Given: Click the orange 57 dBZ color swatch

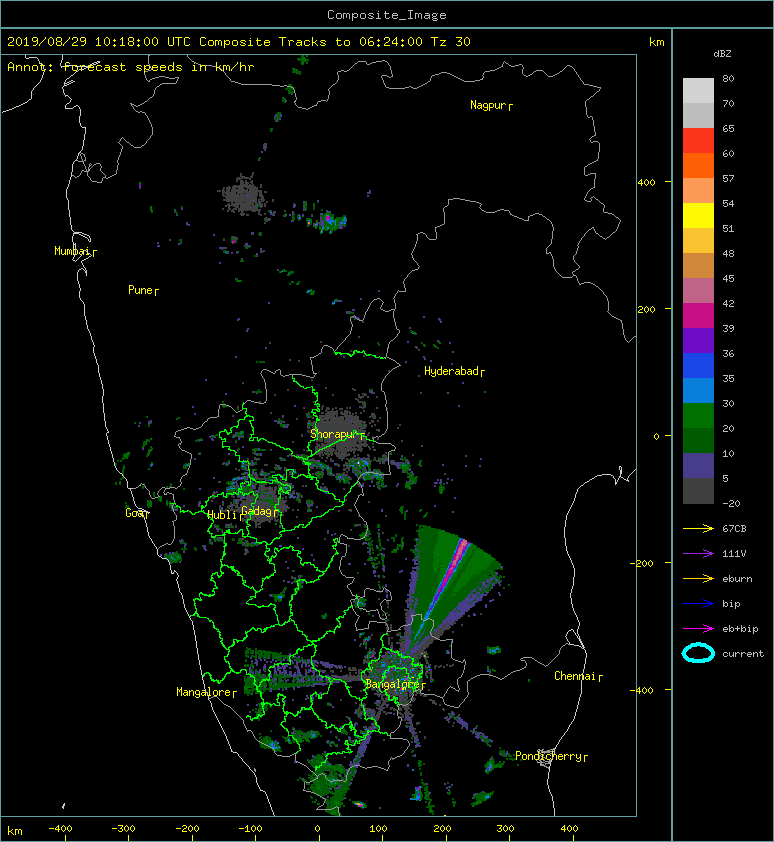Looking at the screenshot, I should (x=698, y=165).
